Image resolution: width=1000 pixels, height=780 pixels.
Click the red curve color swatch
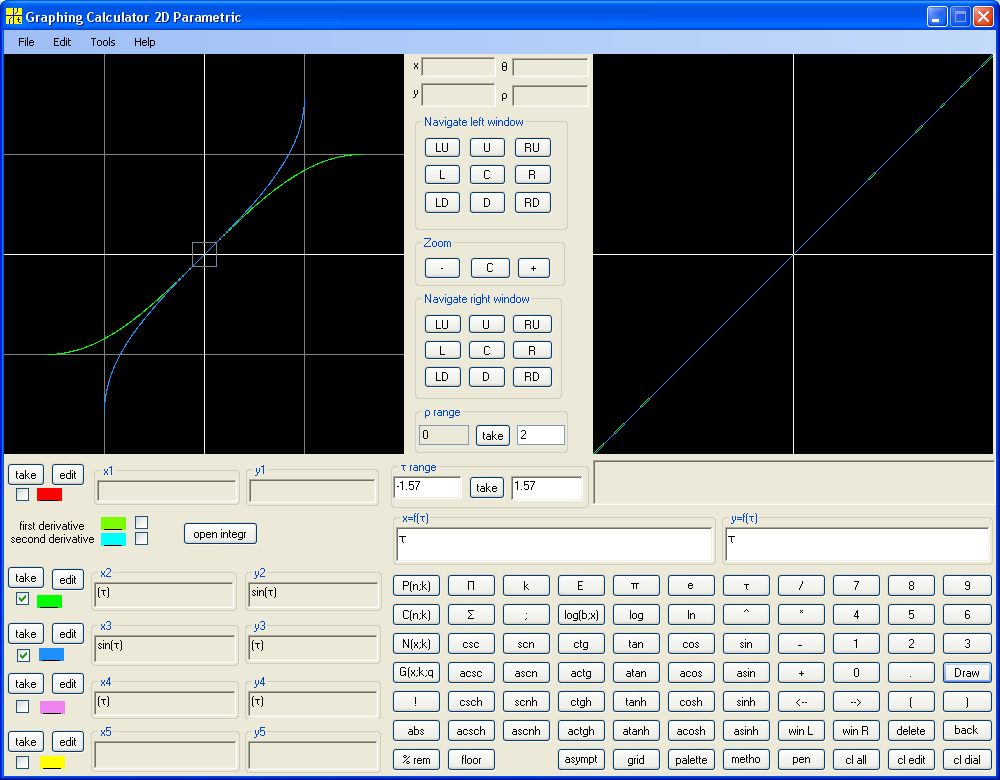pyautogui.click(x=50, y=494)
